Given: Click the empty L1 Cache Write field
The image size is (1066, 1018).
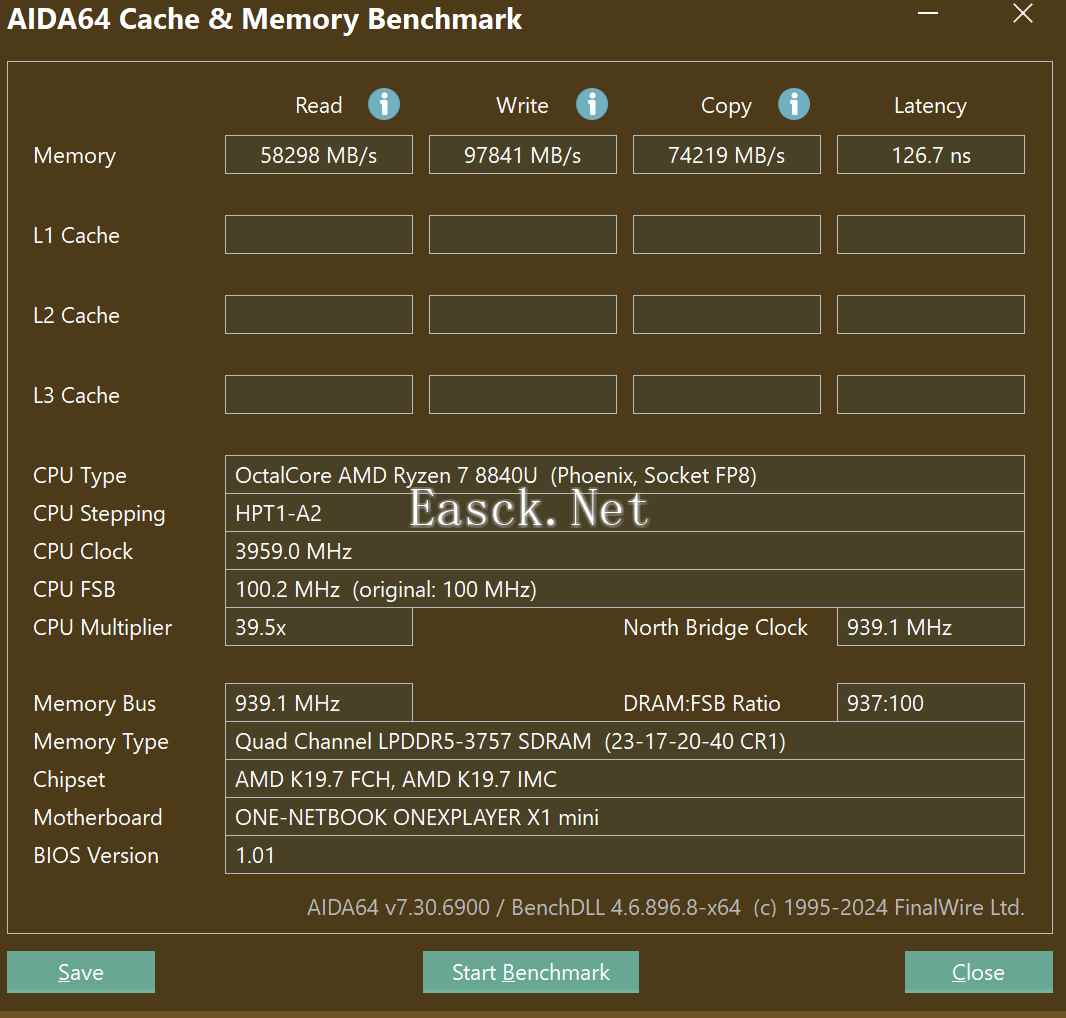Looking at the screenshot, I should pos(523,235).
